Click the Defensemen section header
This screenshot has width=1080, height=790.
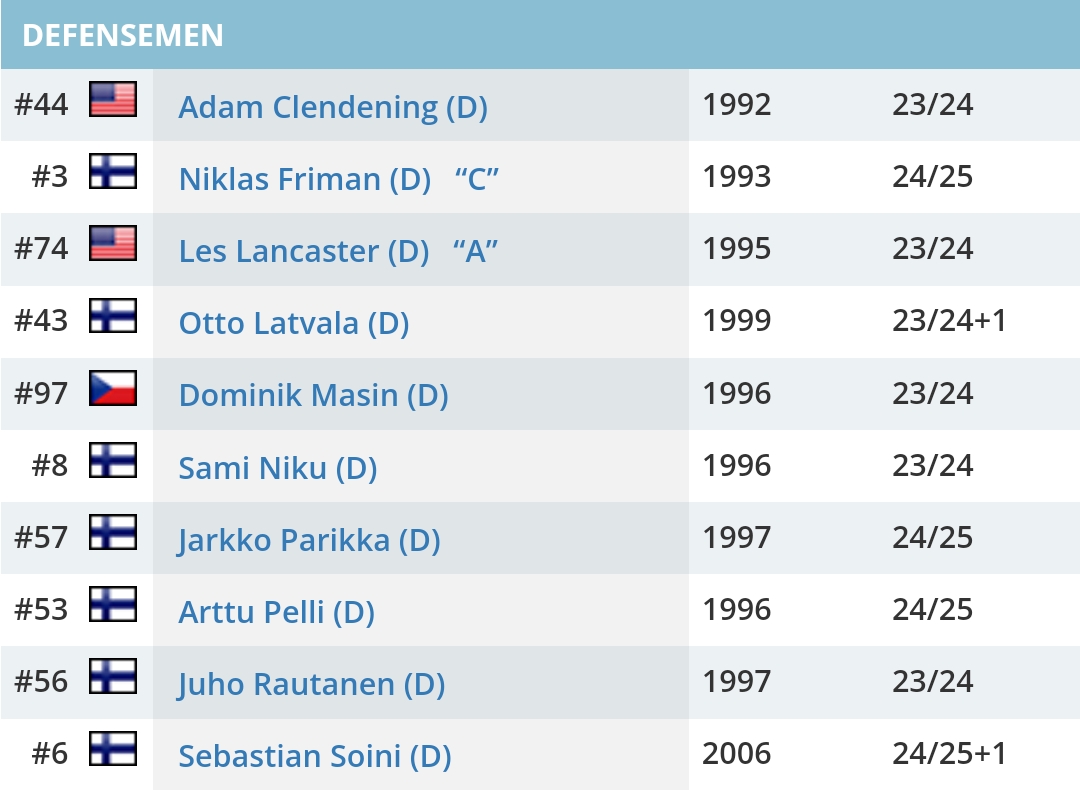point(123,35)
